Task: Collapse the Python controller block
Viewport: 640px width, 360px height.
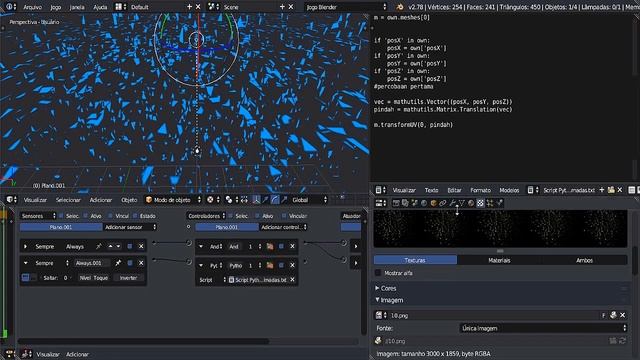Action: pyautogui.click(x=201, y=265)
